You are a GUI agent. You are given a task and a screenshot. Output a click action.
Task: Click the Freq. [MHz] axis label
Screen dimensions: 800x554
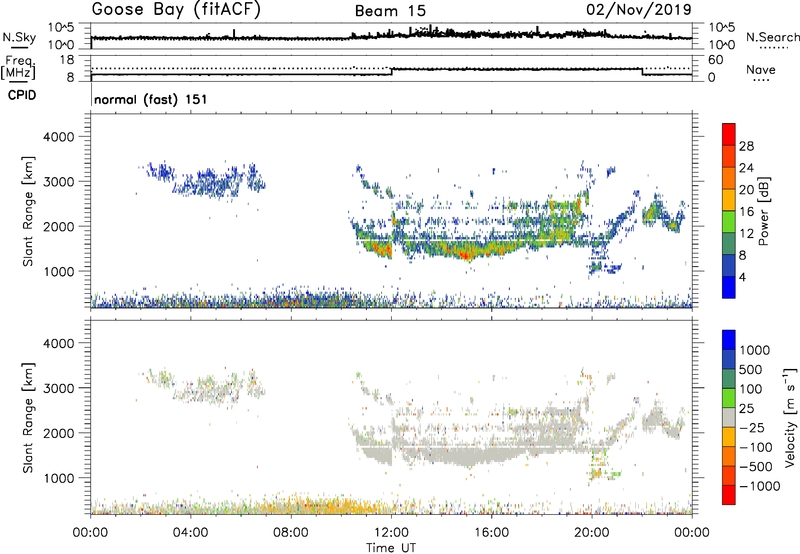coord(19,68)
